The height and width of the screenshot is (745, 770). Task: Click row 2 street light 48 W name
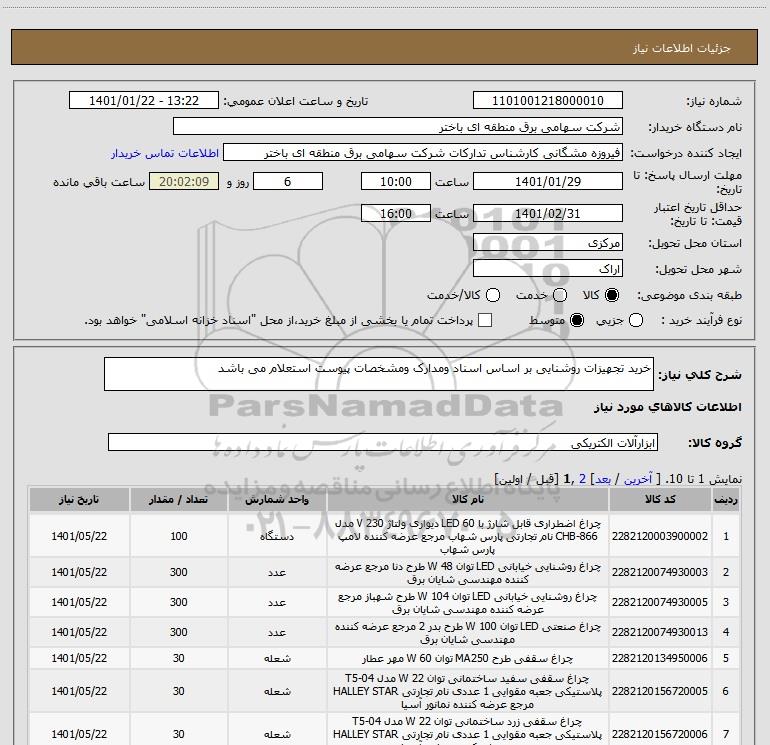tap(468, 573)
